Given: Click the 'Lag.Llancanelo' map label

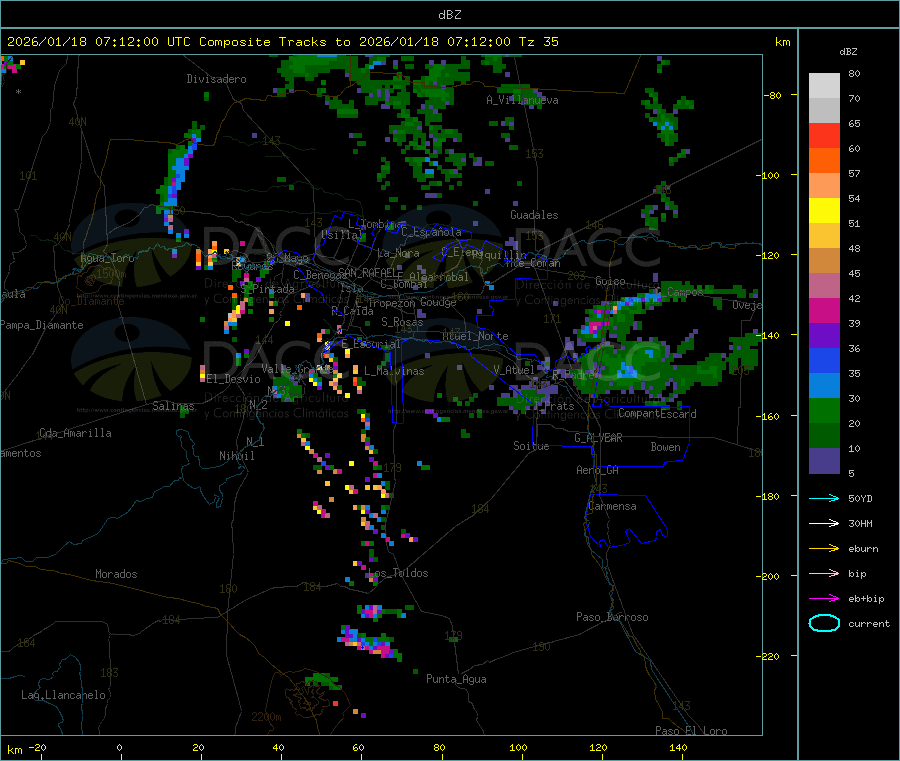Looking at the screenshot, I should coord(64,696).
